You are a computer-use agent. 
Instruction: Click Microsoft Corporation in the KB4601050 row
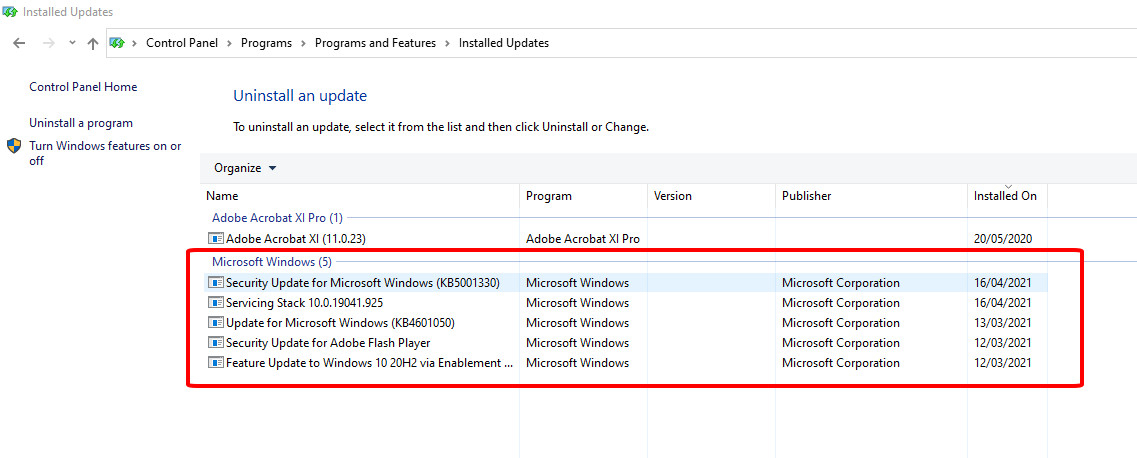[x=840, y=322]
